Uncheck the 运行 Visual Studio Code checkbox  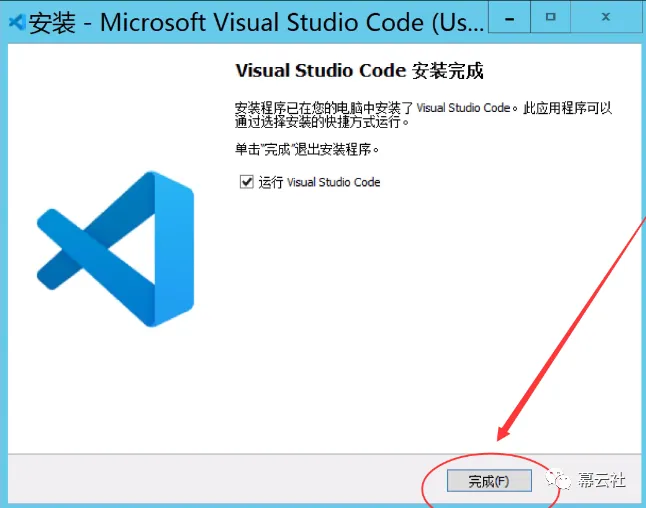tap(246, 182)
